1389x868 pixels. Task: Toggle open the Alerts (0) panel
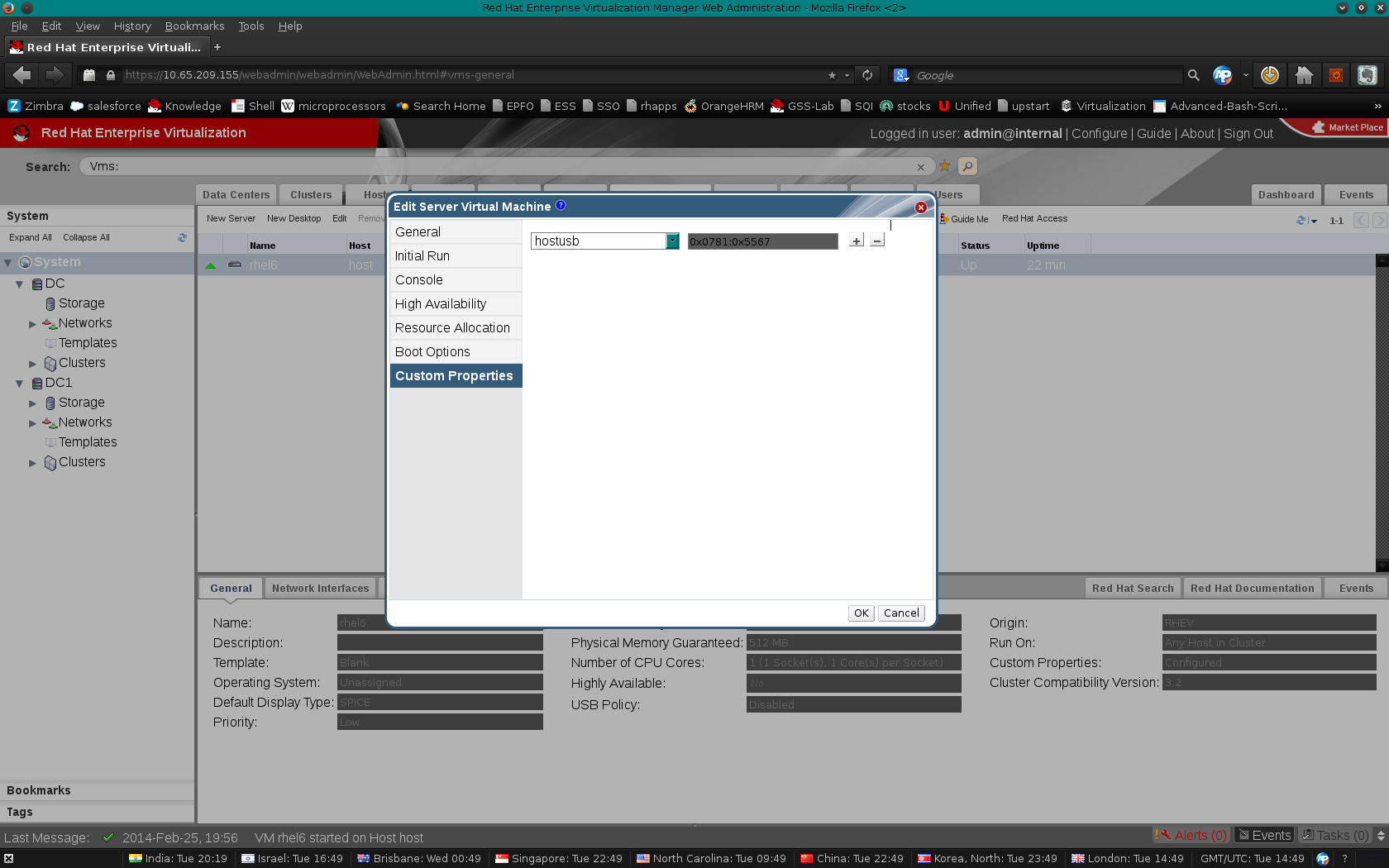click(x=1191, y=835)
